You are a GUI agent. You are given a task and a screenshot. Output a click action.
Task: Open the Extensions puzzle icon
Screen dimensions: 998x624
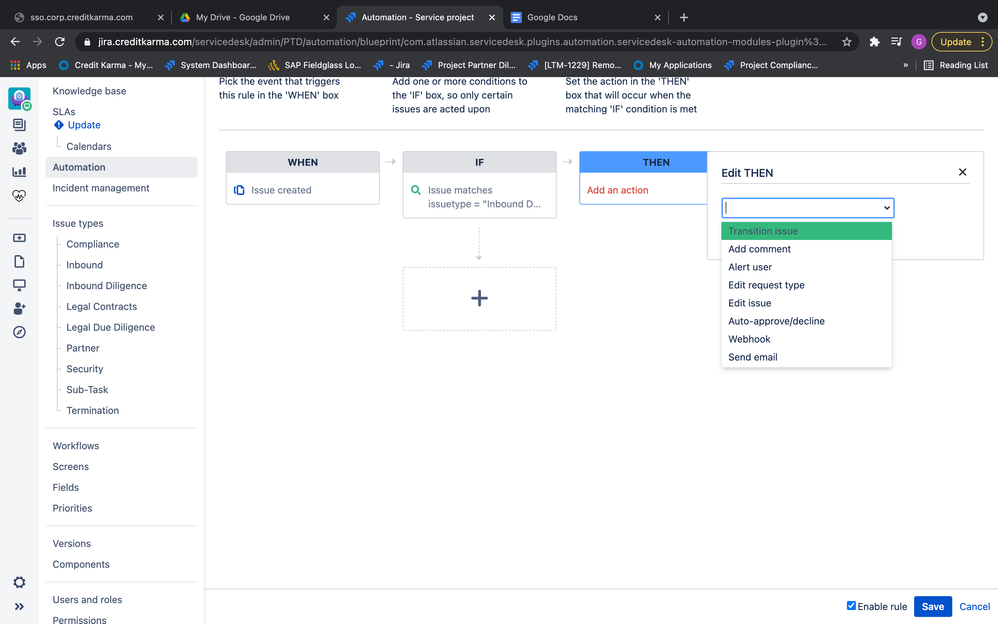click(x=875, y=41)
